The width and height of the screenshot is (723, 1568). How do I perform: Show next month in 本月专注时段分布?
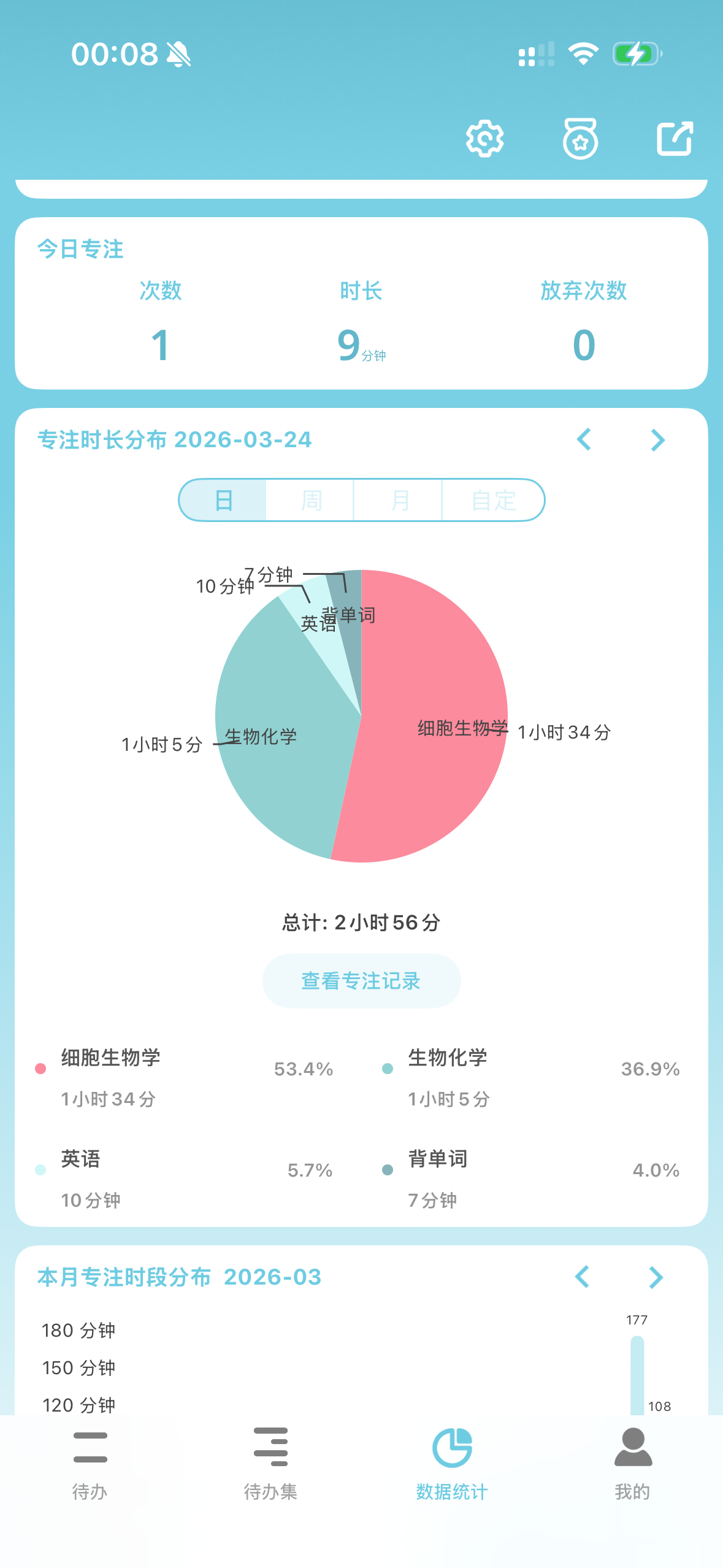tap(656, 1277)
